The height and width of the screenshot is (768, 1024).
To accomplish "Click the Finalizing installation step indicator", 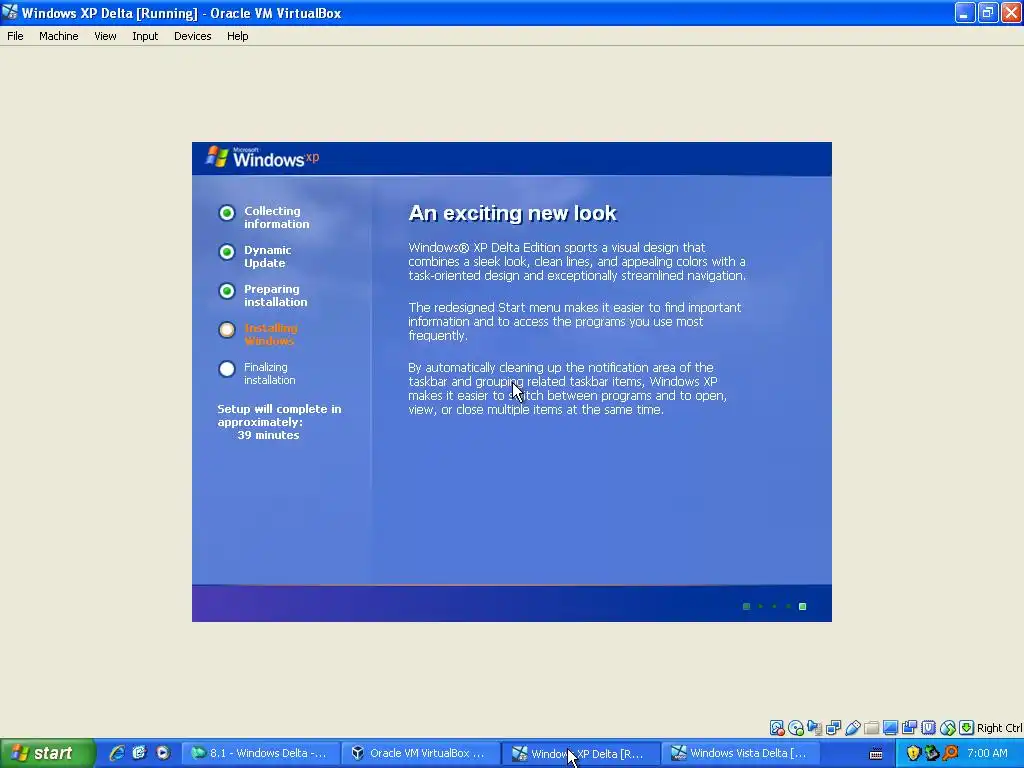I will click(x=227, y=369).
